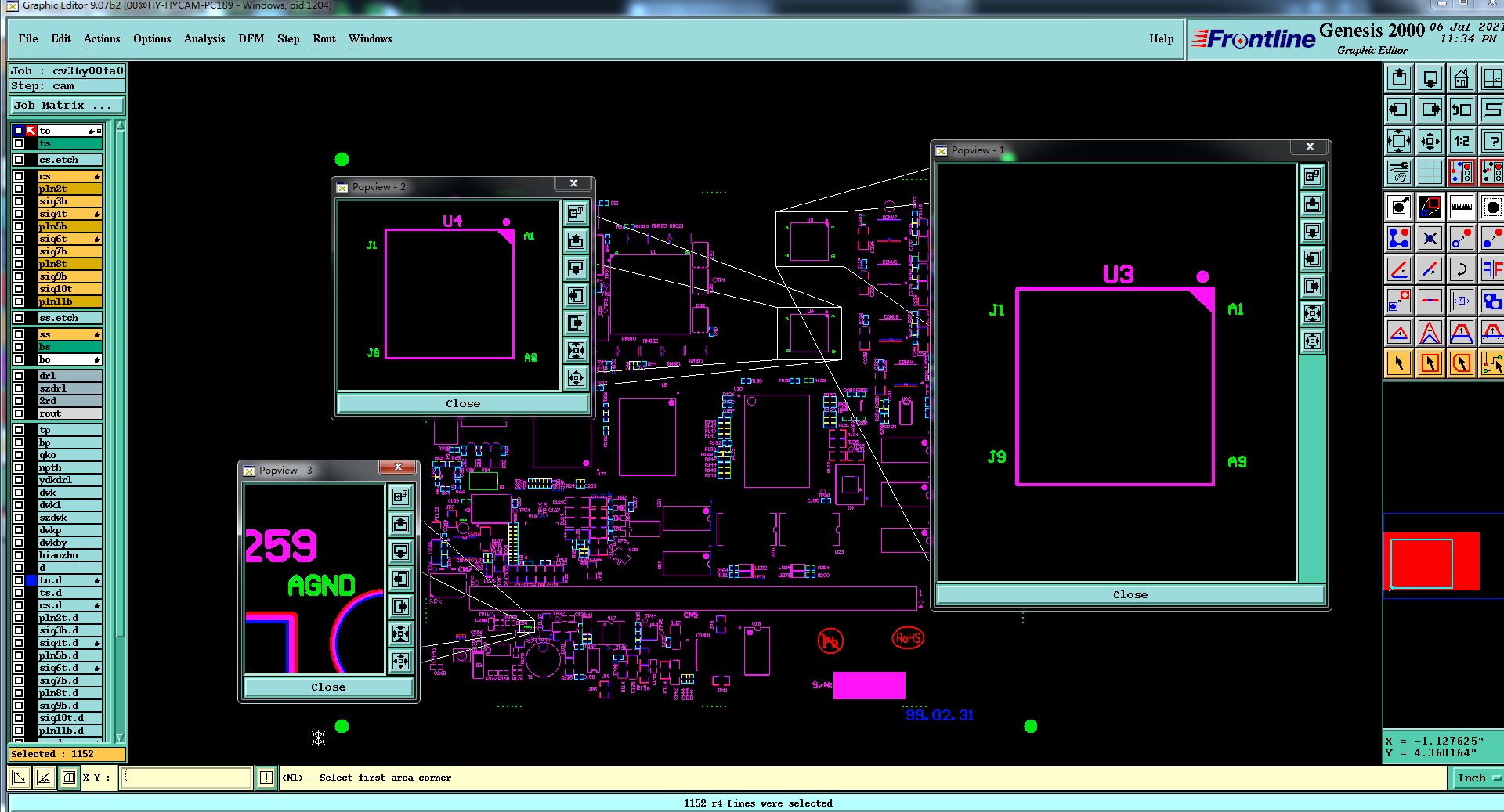Click the exclamation mark icon beside the XY field
Screen dimensions: 1504x812
click(x=266, y=778)
